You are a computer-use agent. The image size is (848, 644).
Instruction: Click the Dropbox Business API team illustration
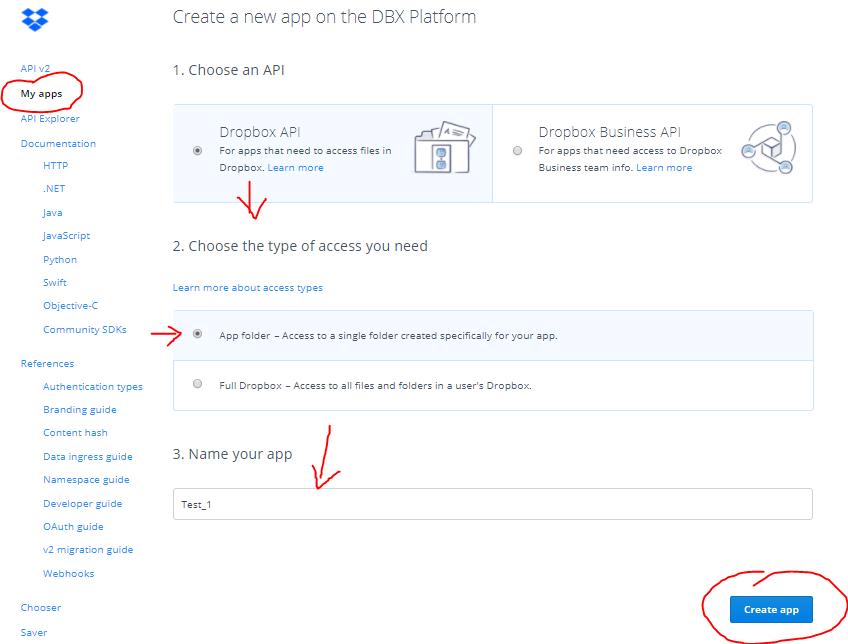coord(768,148)
